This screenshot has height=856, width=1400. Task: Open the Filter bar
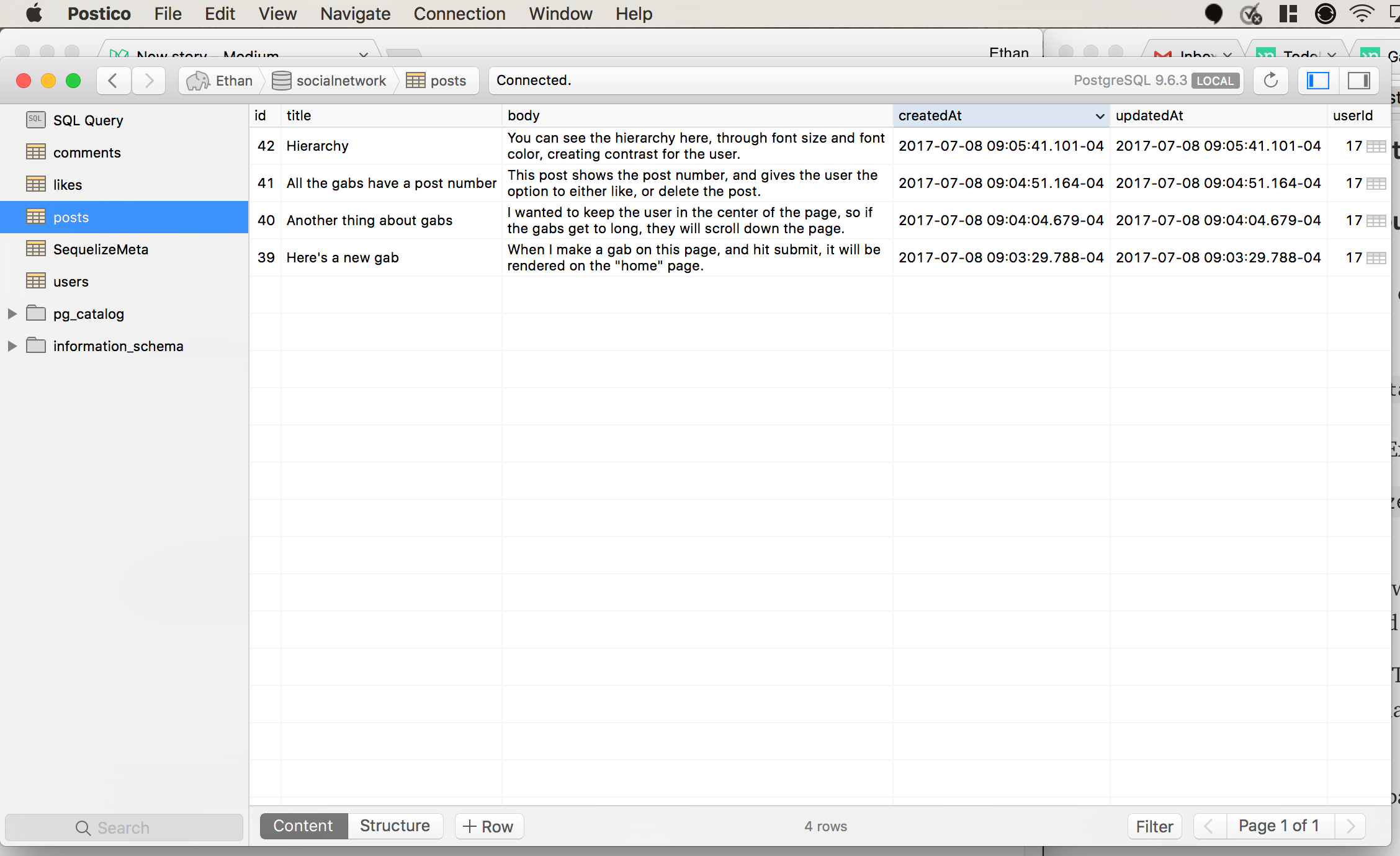tap(1154, 826)
